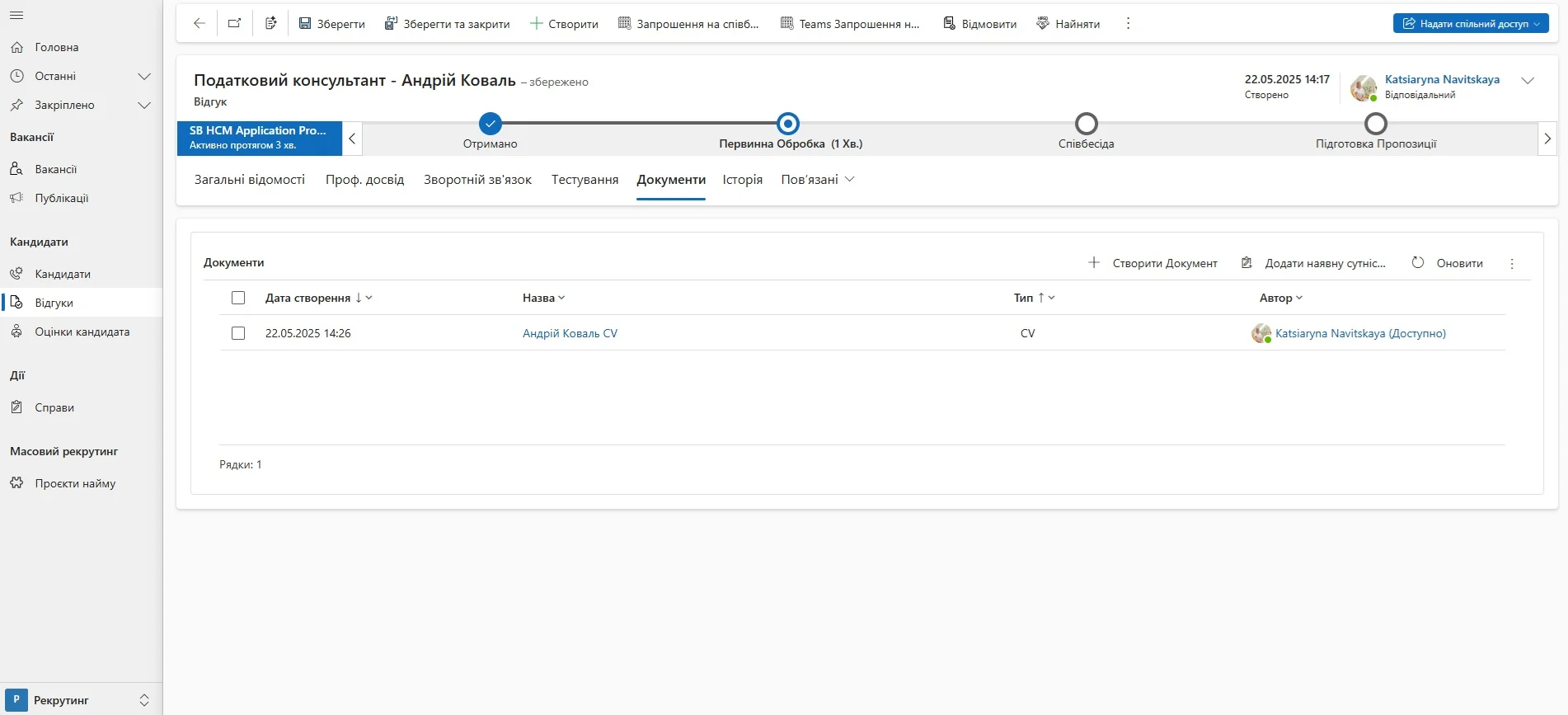Open the Проф. досвід tab
Screen dimensions: 1568x715
point(364,180)
